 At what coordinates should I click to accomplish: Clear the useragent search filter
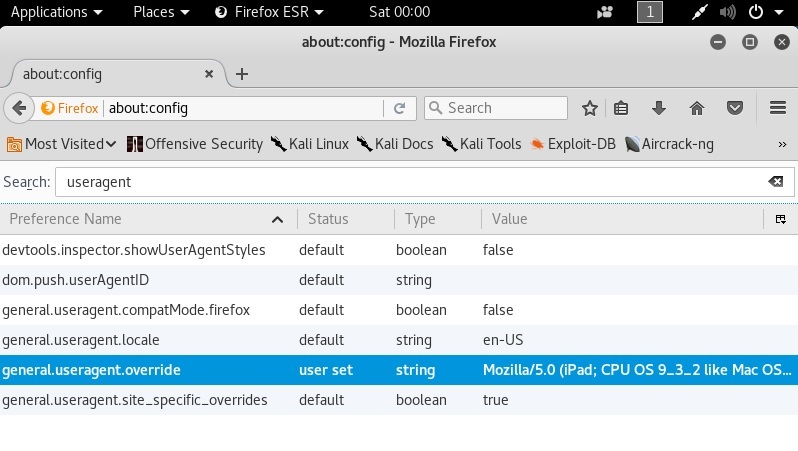coord(776,182)
